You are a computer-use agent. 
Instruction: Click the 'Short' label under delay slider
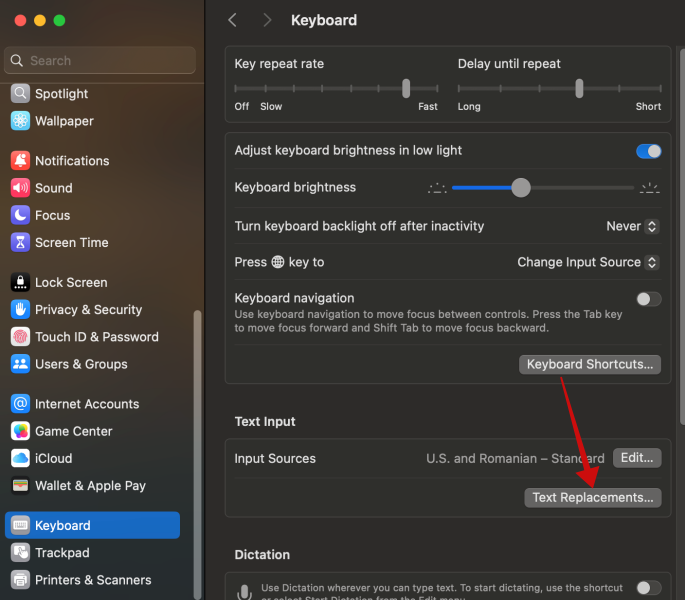point(648,106)
